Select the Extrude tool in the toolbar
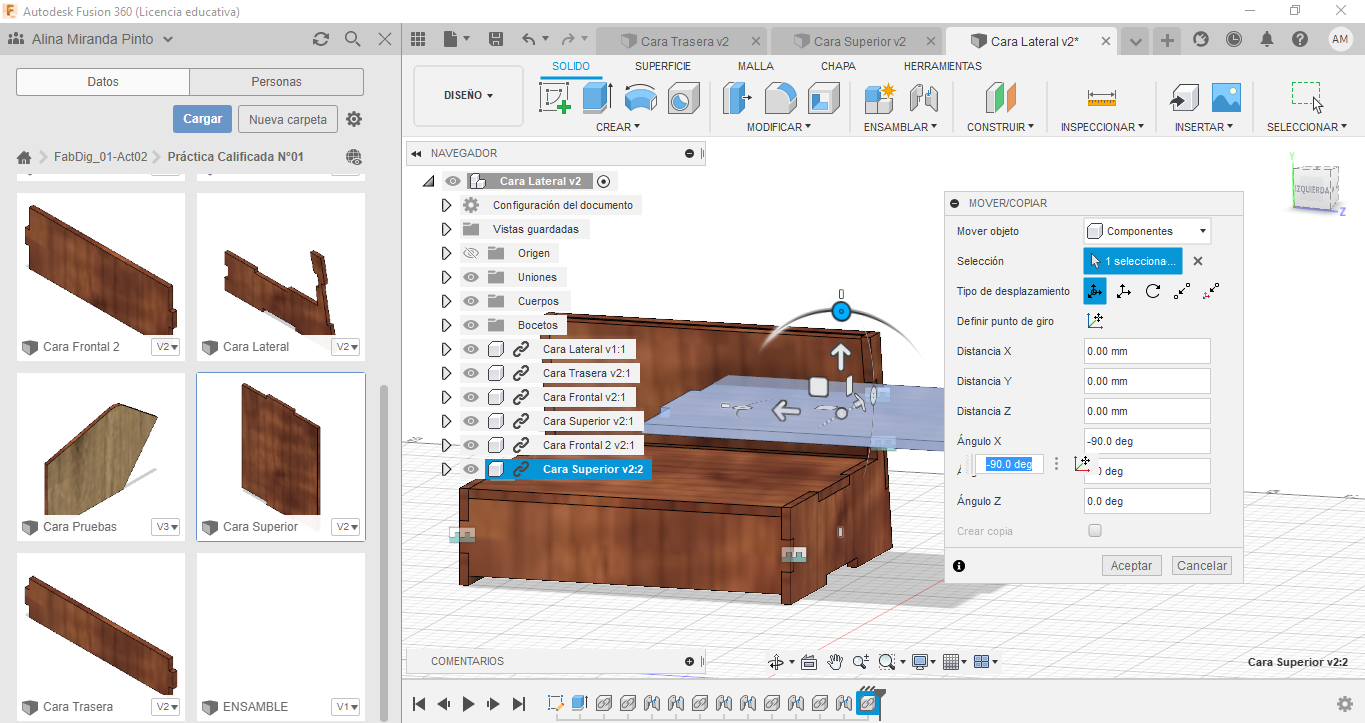 coord(597,98)
